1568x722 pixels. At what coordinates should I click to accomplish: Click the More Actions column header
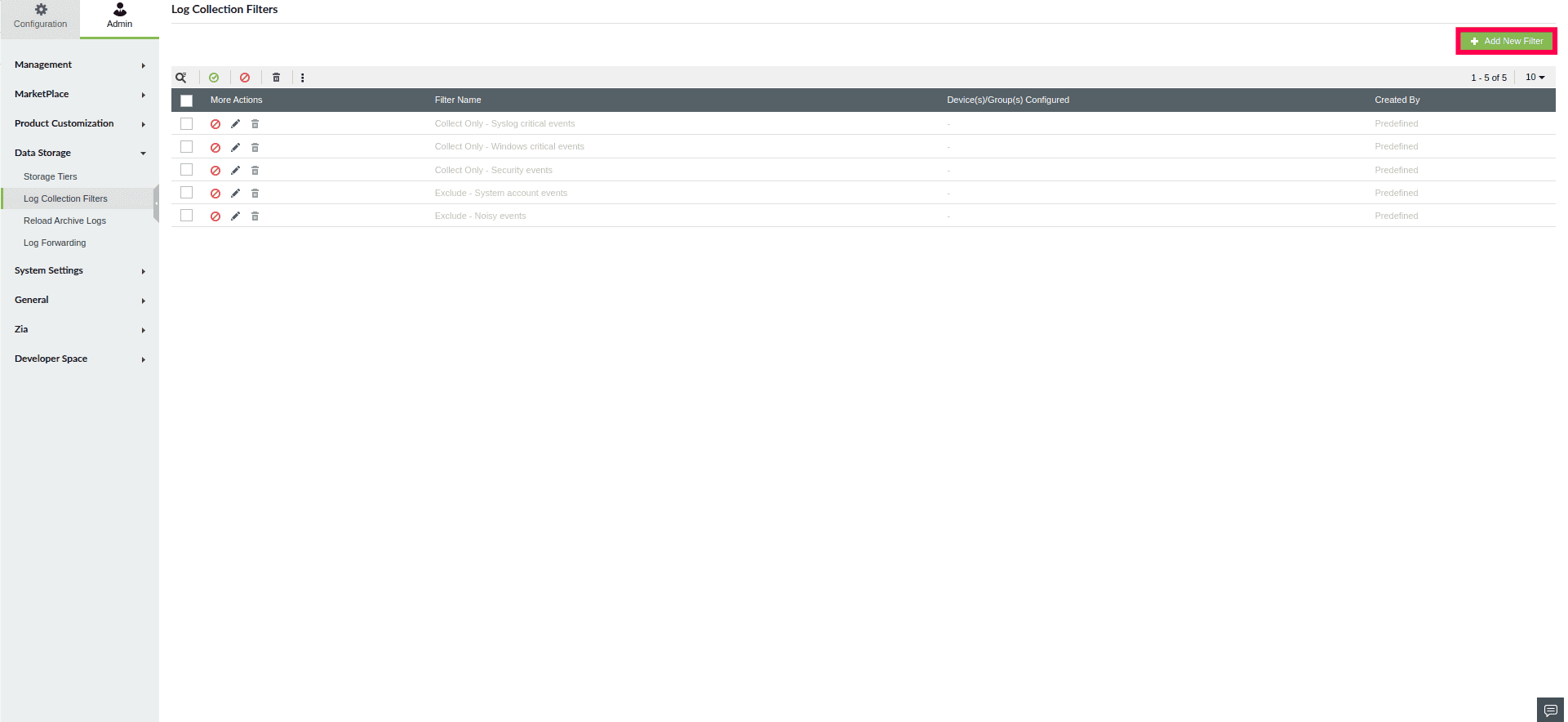click(x=236, y=100)
